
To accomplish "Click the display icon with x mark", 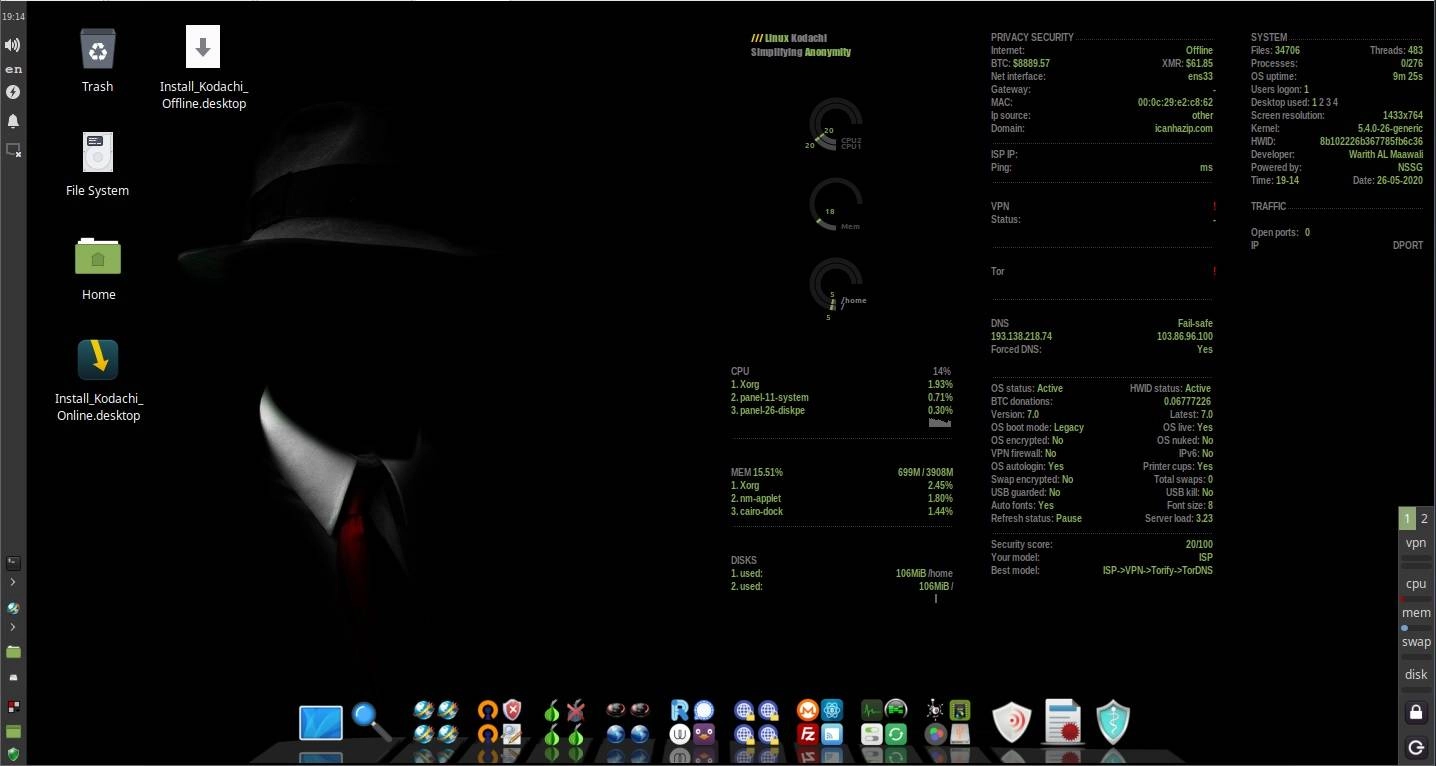I will coord(13,150).
